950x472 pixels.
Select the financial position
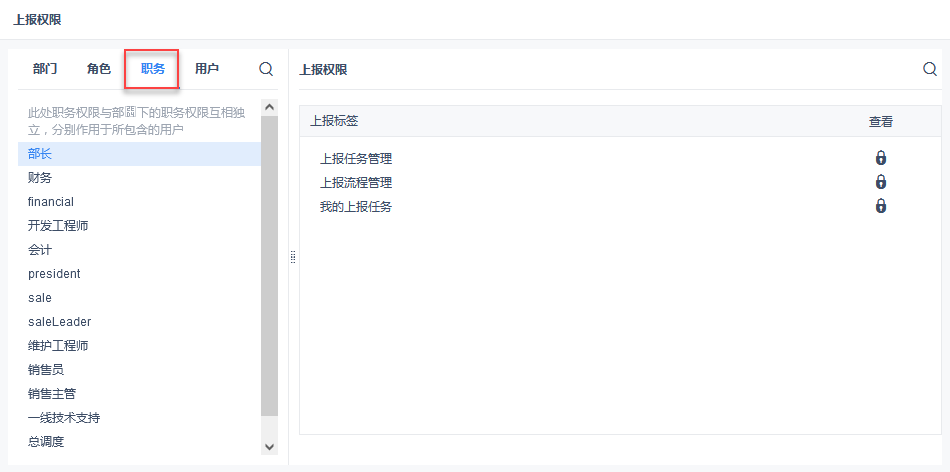(139, 202)
